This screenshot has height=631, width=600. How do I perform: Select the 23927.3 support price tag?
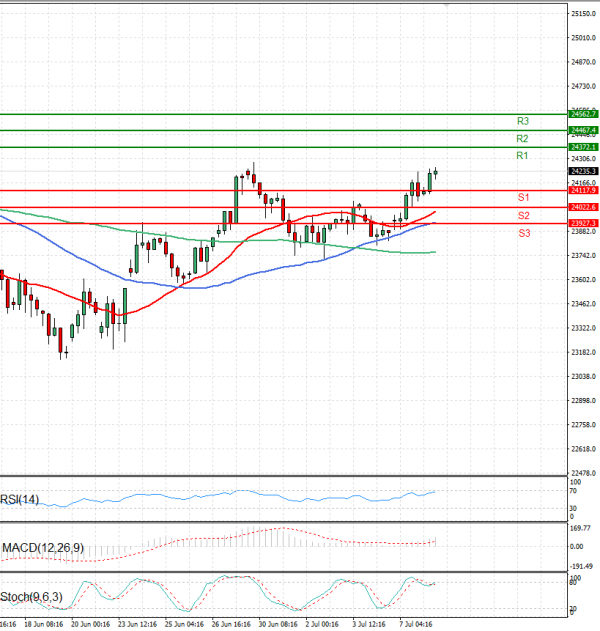pos(584,223)
